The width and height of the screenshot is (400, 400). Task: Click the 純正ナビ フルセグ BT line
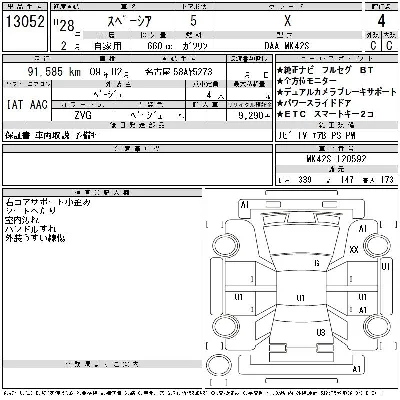pyautogui.click(x=325, y=70)
